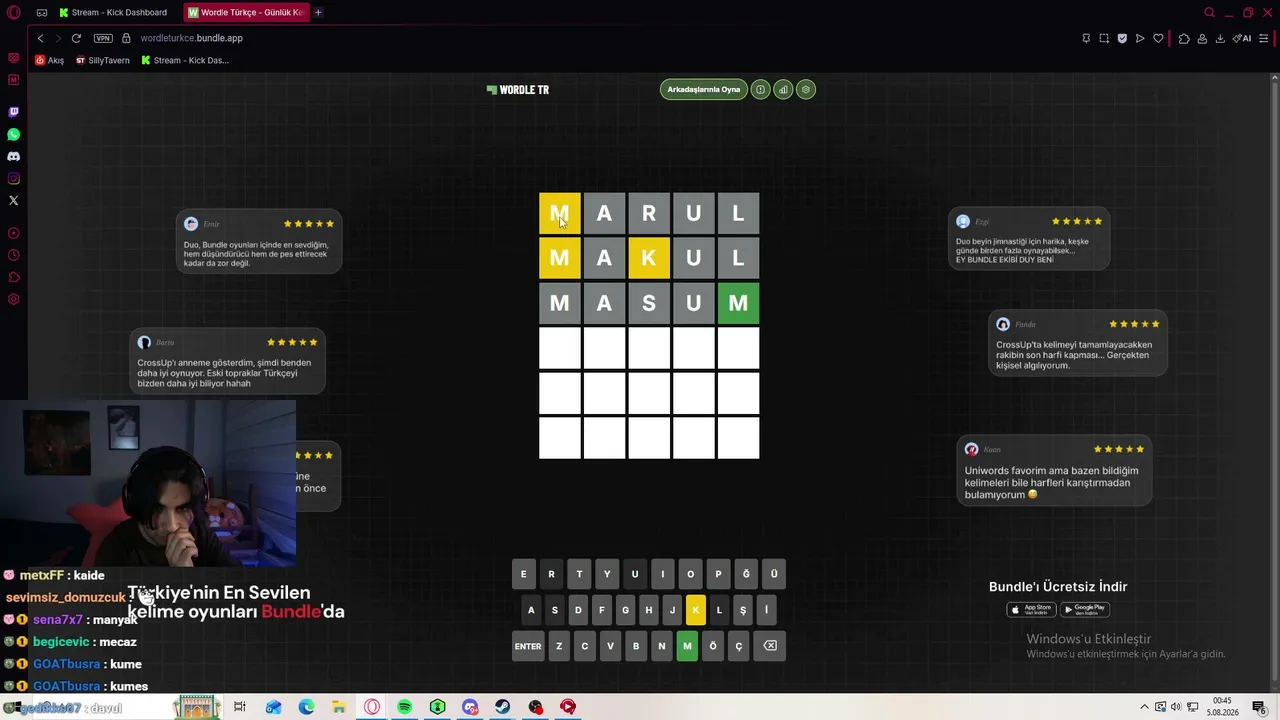This screenshot has height=720, width=1280.
Task: Click the yellow K key on keyboard
Action: coord(695,610)
